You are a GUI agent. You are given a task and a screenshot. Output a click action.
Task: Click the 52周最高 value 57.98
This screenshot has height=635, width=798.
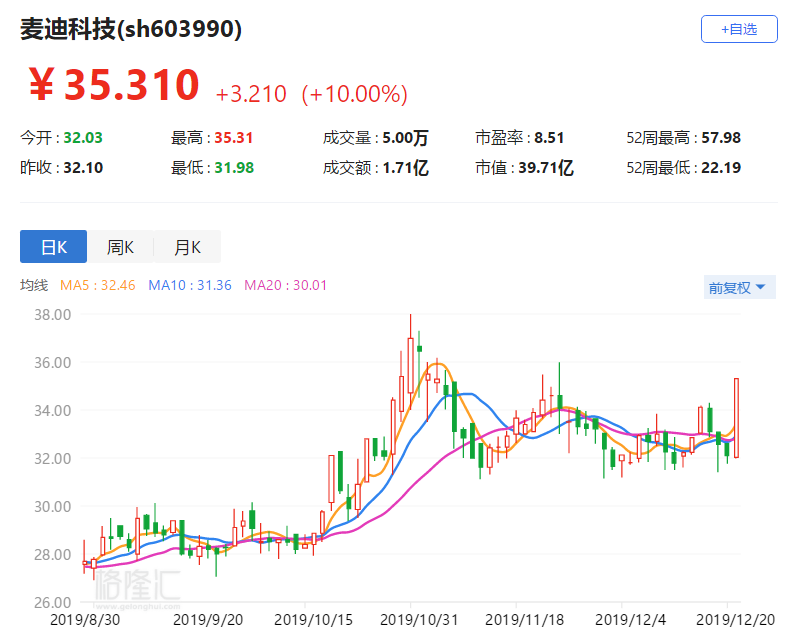pos(721,137)
